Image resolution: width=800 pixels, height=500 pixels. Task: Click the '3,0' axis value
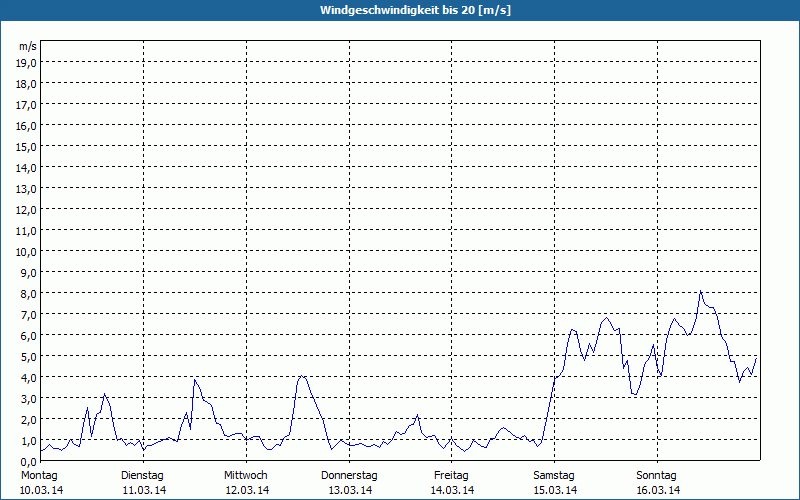(29, 399)
